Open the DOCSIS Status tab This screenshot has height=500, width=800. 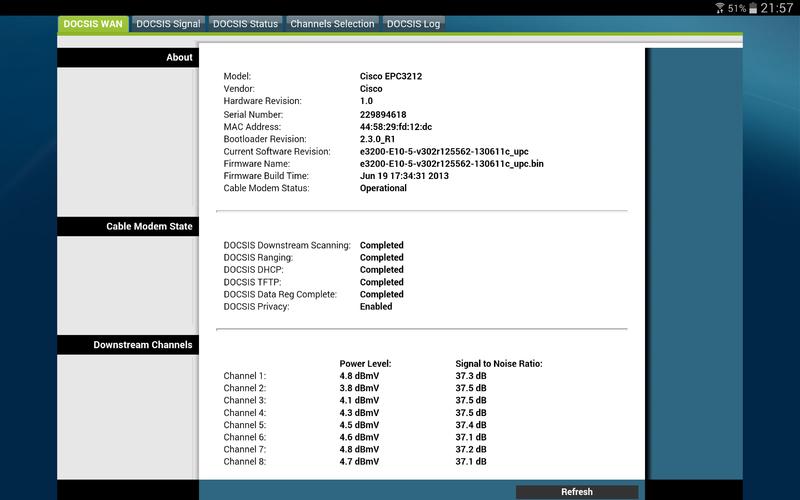[245, 24]
